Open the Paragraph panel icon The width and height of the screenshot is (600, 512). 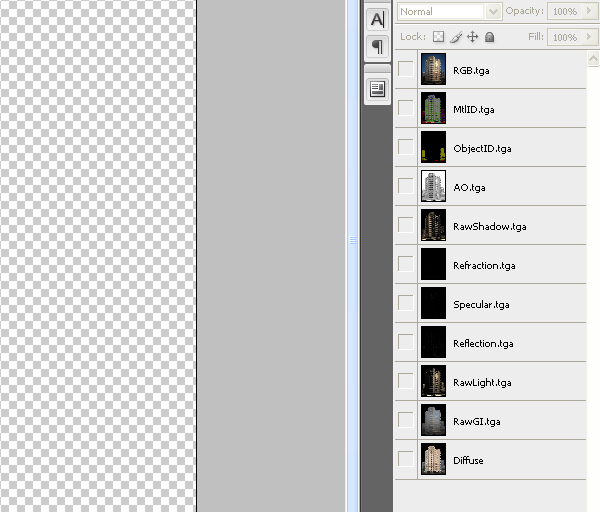[377, 47]
